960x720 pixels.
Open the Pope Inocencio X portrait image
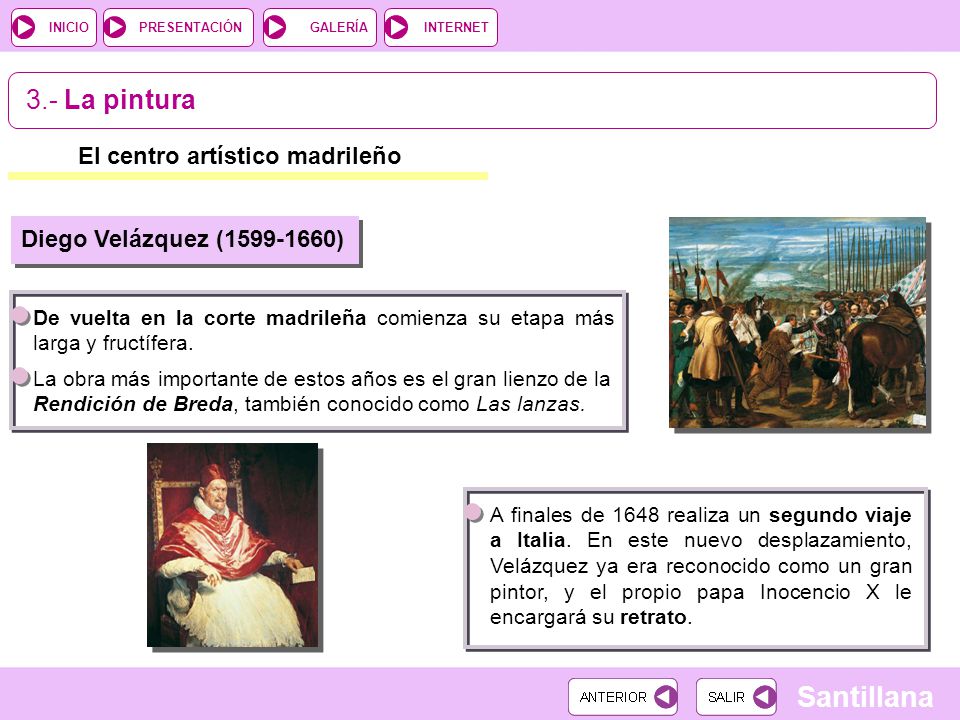[233, 545]
